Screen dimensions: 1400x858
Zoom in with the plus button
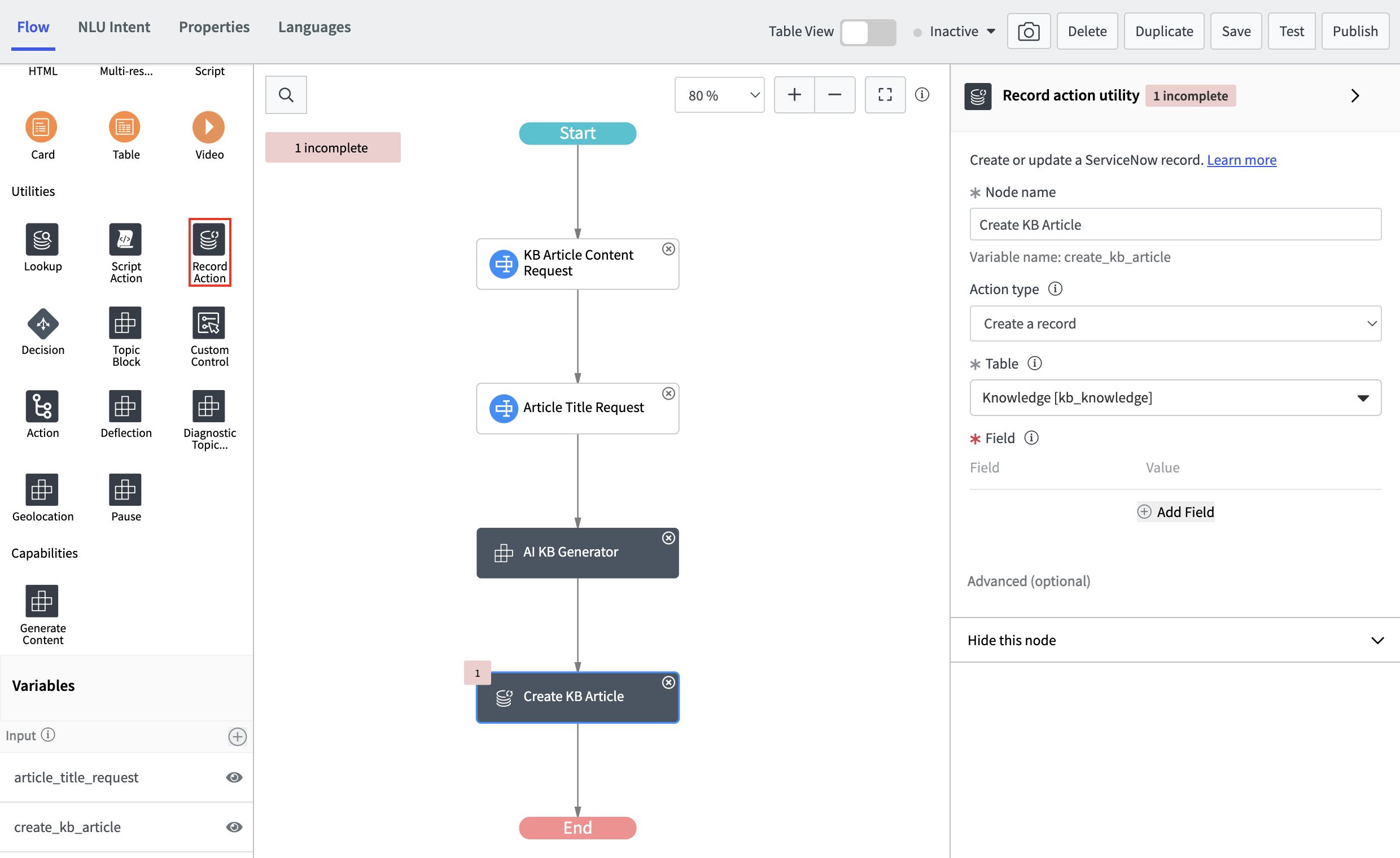click(794, 94)
